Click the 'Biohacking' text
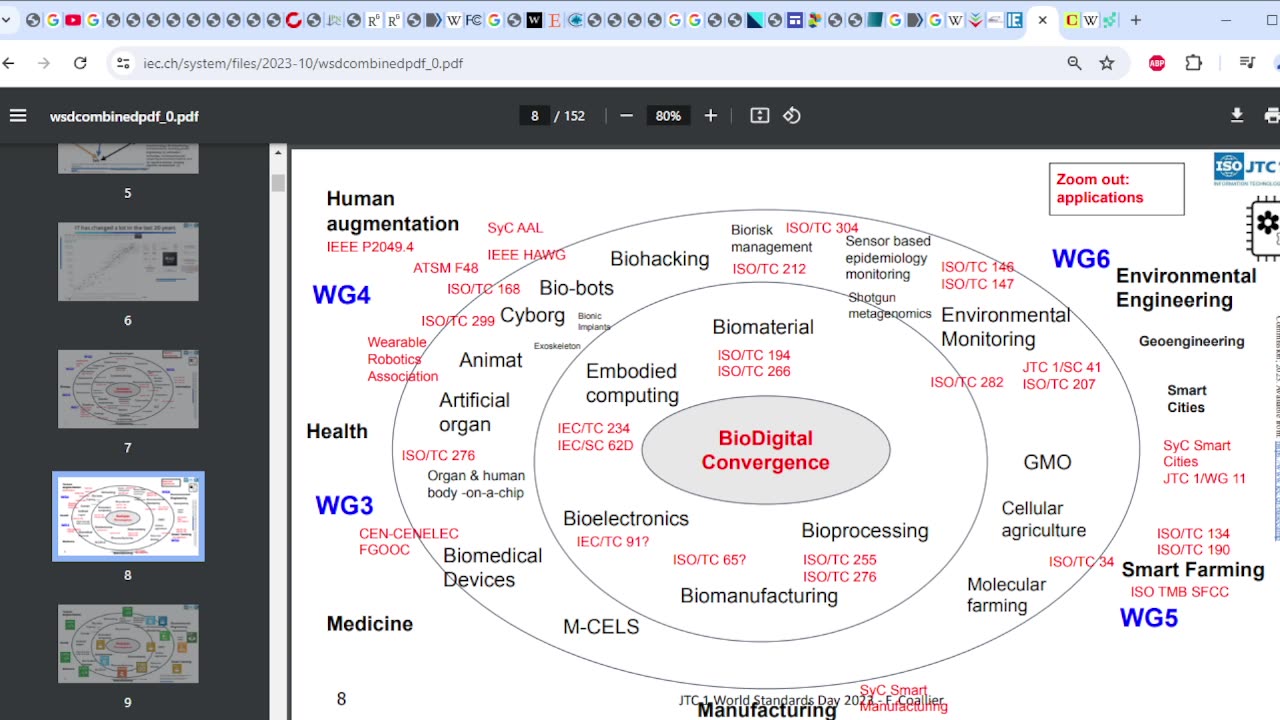The width and height of the screenshot is (1280, 720). coord(660,259)
